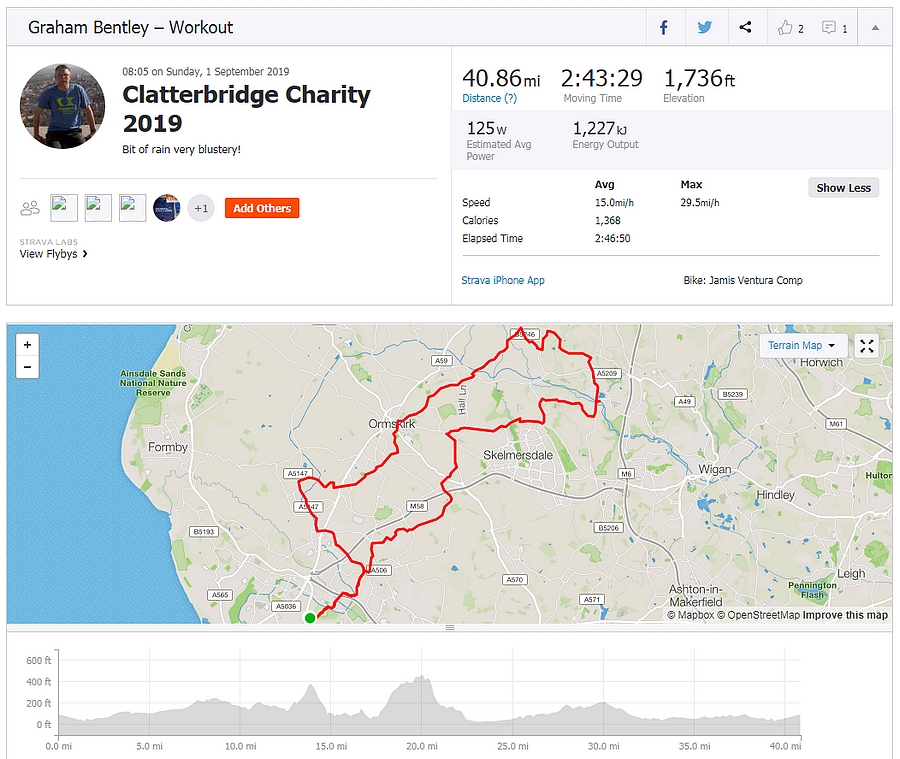Viewport: 900px width, 759px height.
Task: Click Improve this map link
Action: point(845,615)
